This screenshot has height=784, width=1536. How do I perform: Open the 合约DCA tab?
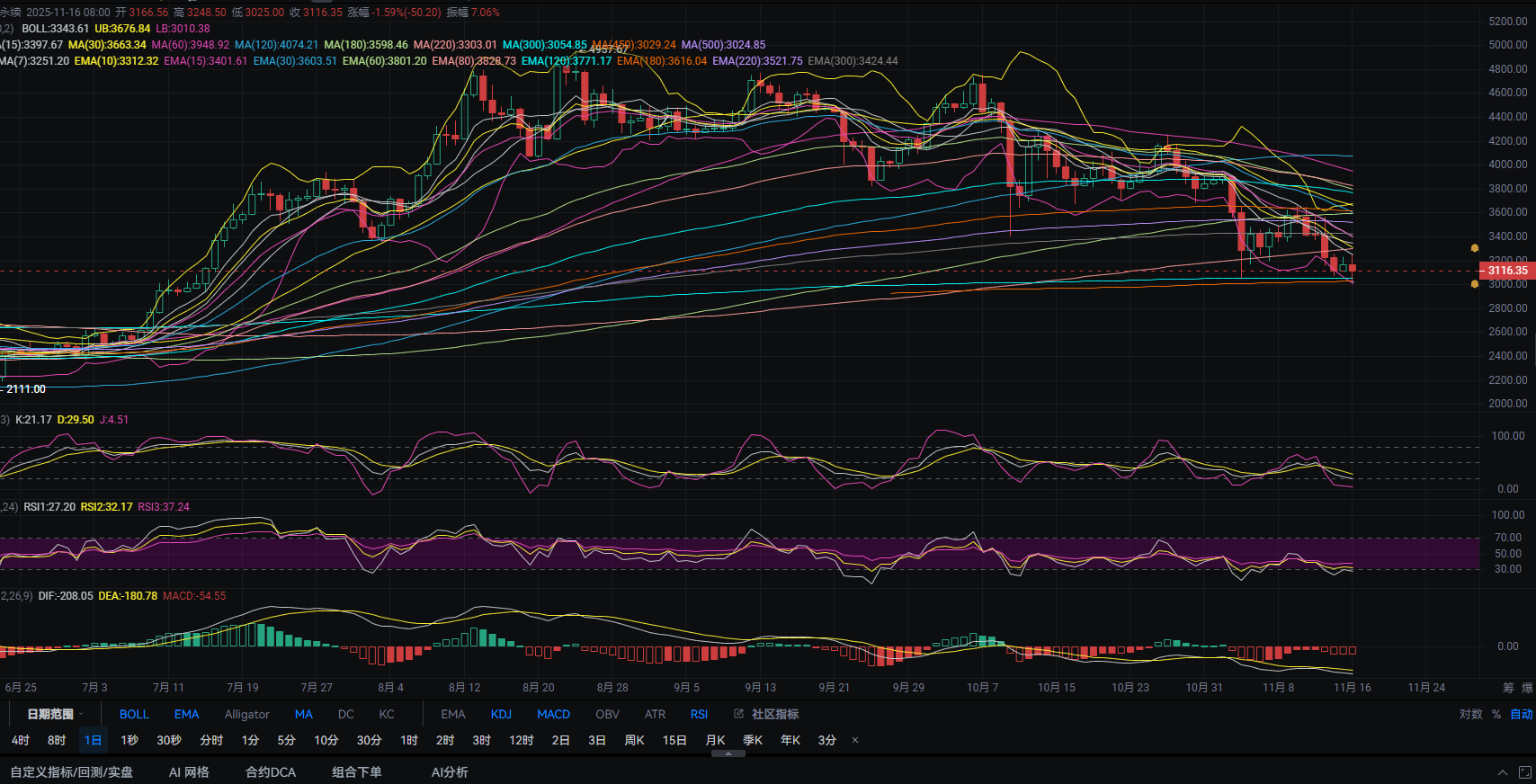[271, 772]
